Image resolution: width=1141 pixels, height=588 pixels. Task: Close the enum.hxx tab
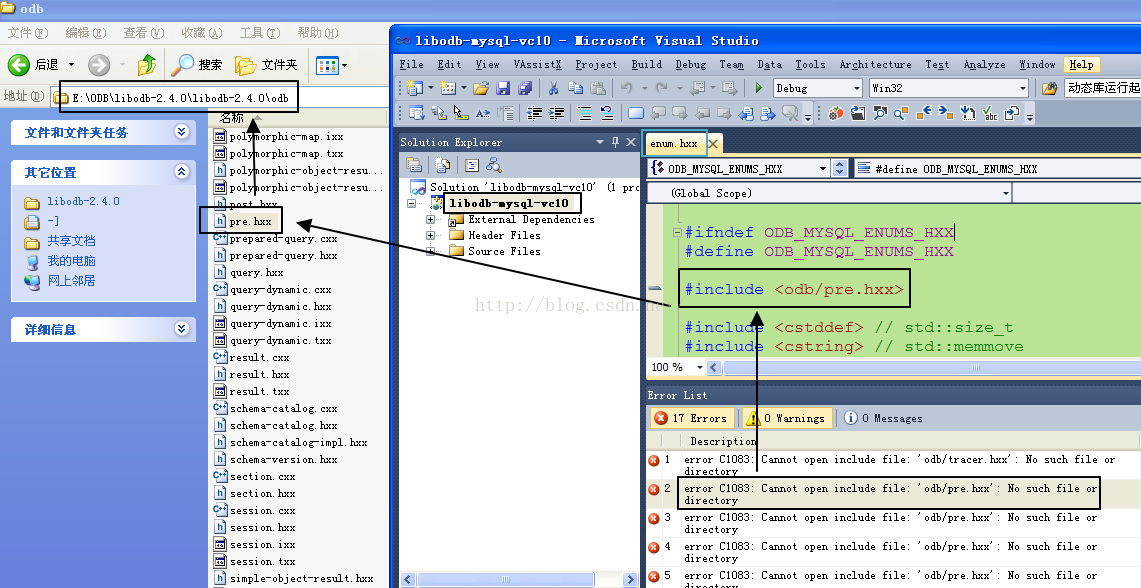(713, 144)
